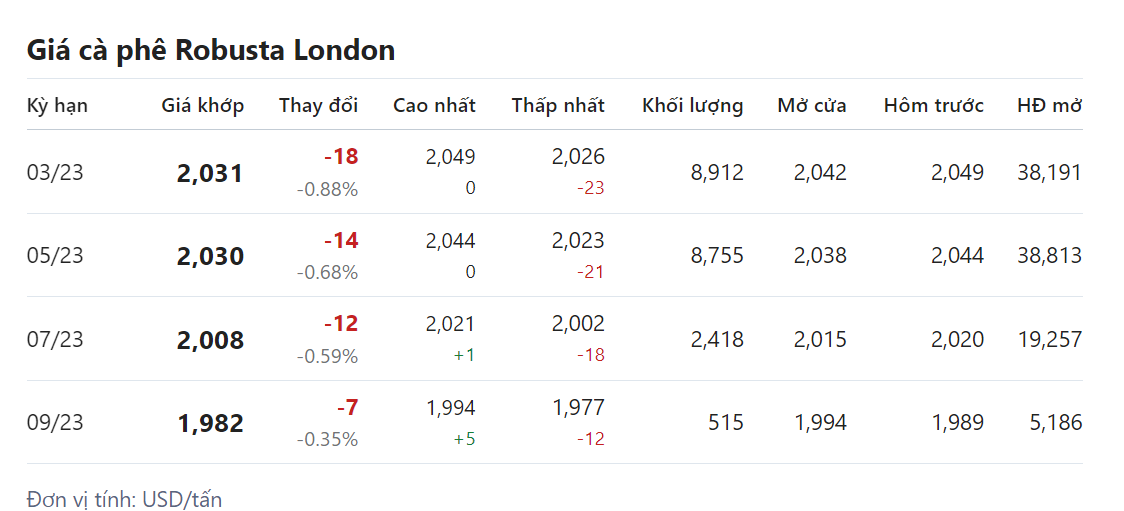Click the HĐ mở column header
Viewport: 1124px width, 511px height.
[x=1049, y=105]
